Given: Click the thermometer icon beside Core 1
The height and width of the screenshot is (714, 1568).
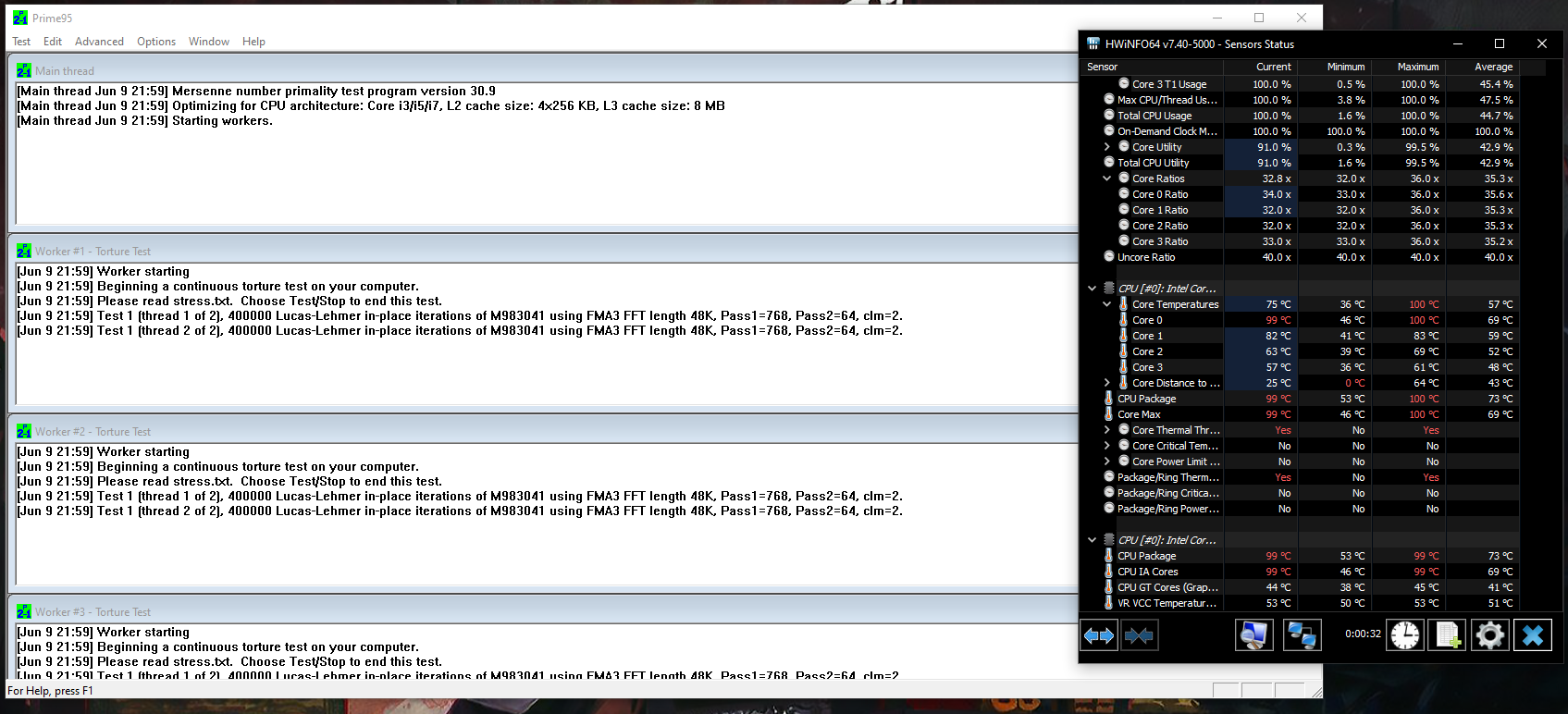Looking at the screenshot, I should (x=1124, y=336).
